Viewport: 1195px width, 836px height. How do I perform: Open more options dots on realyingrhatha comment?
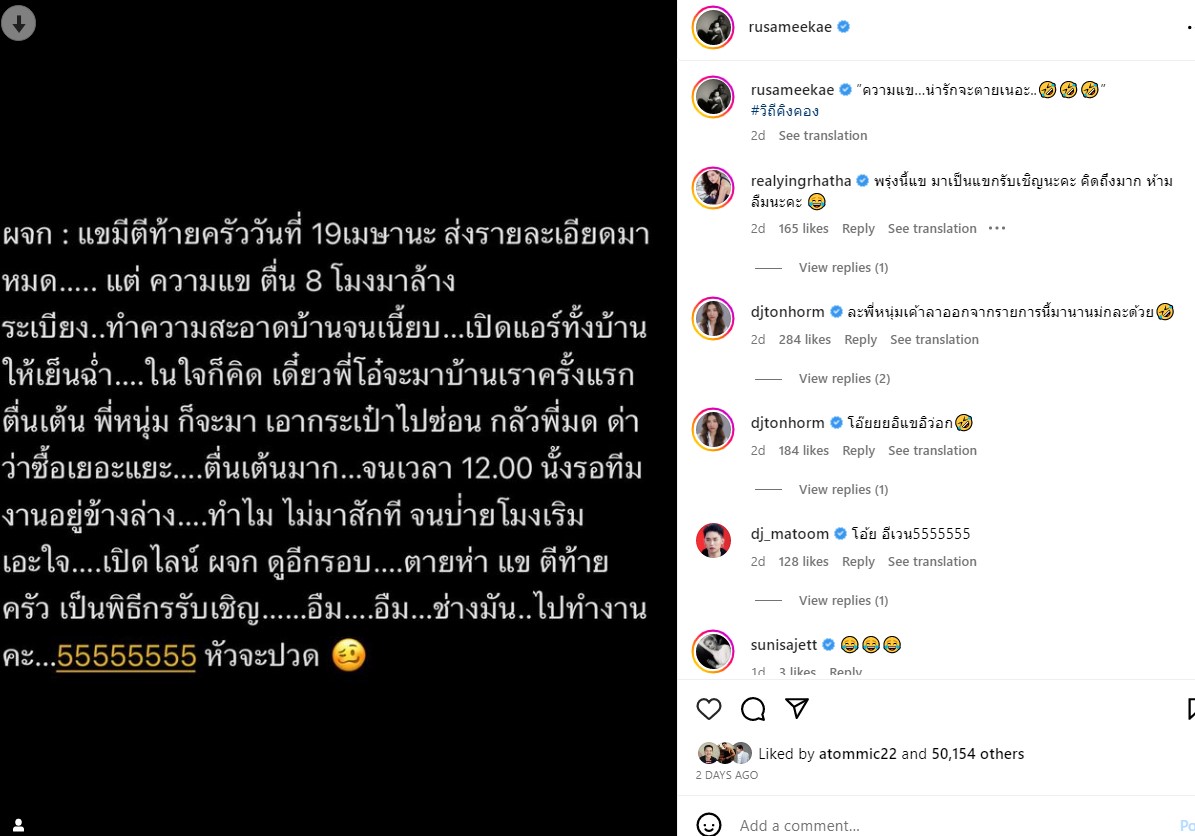(997, 228)
